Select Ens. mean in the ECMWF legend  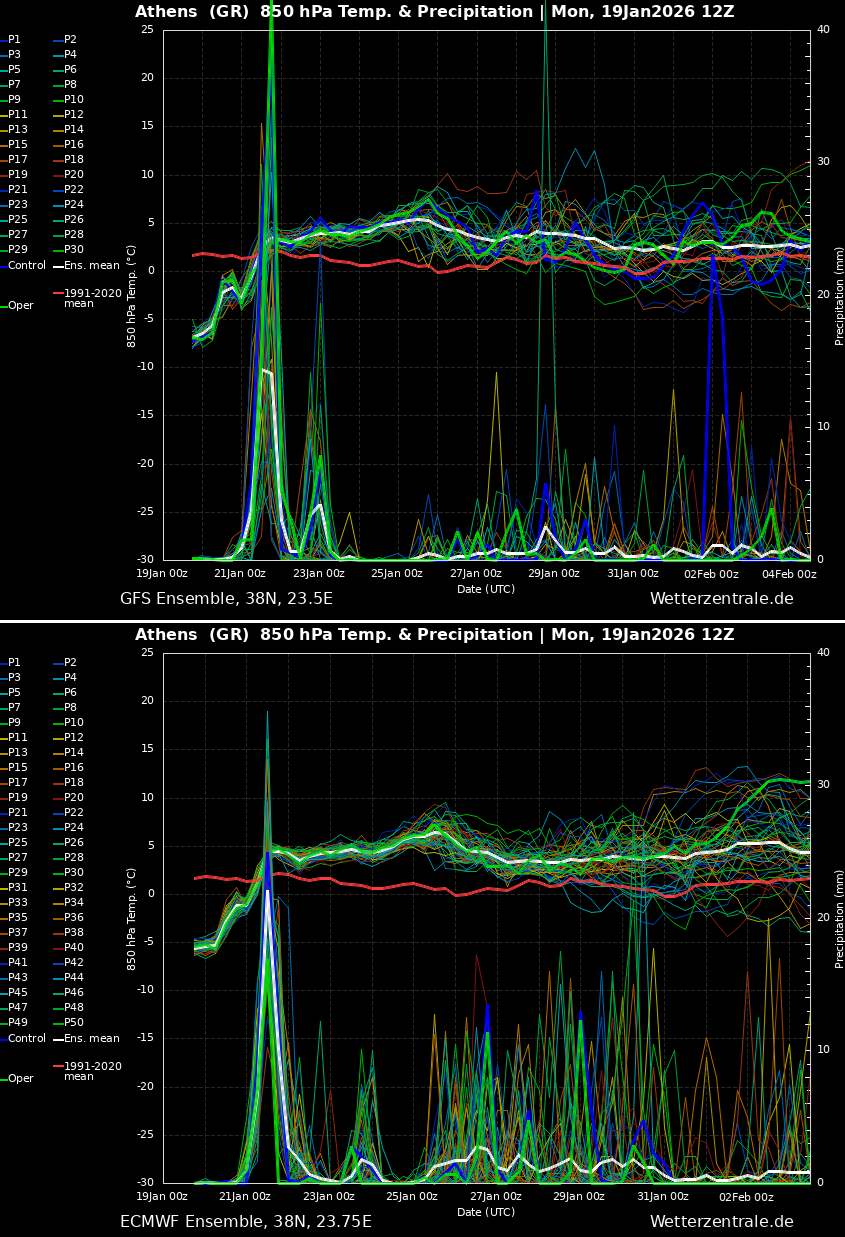pos(91,1039)
